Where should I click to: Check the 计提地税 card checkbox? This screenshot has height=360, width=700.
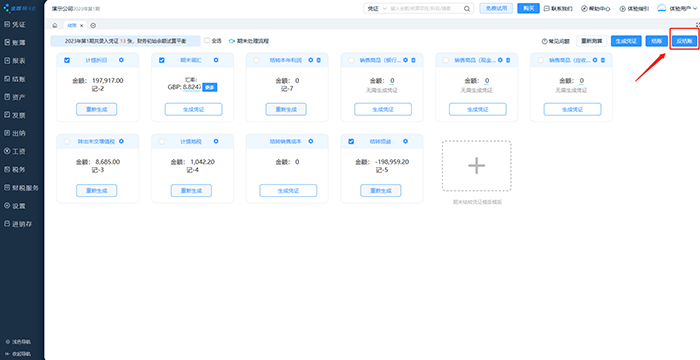point(162,141)
